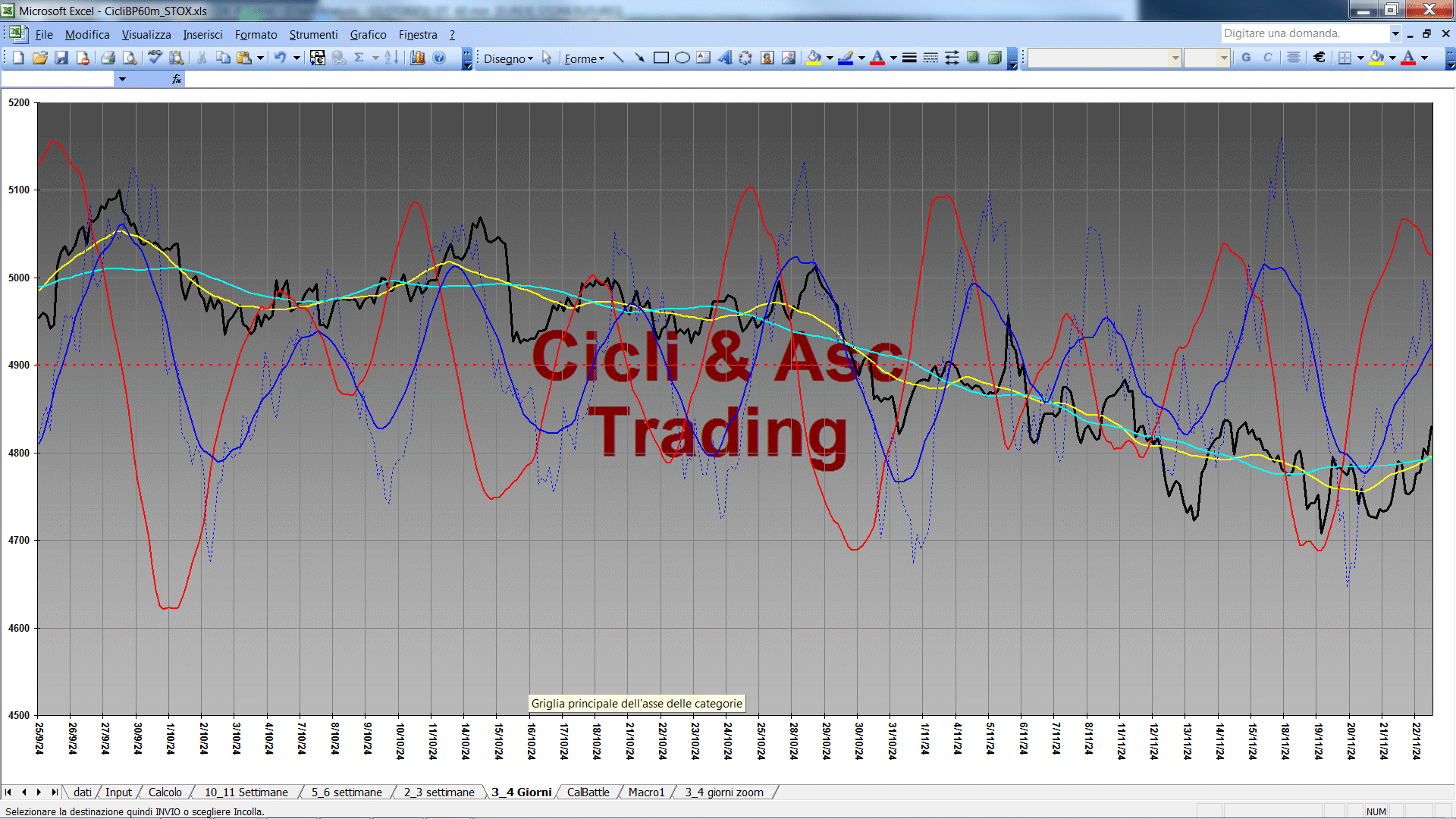Go to the first sheet tab arrow
Screen dimensions: 1456x819
coord(8,792)
